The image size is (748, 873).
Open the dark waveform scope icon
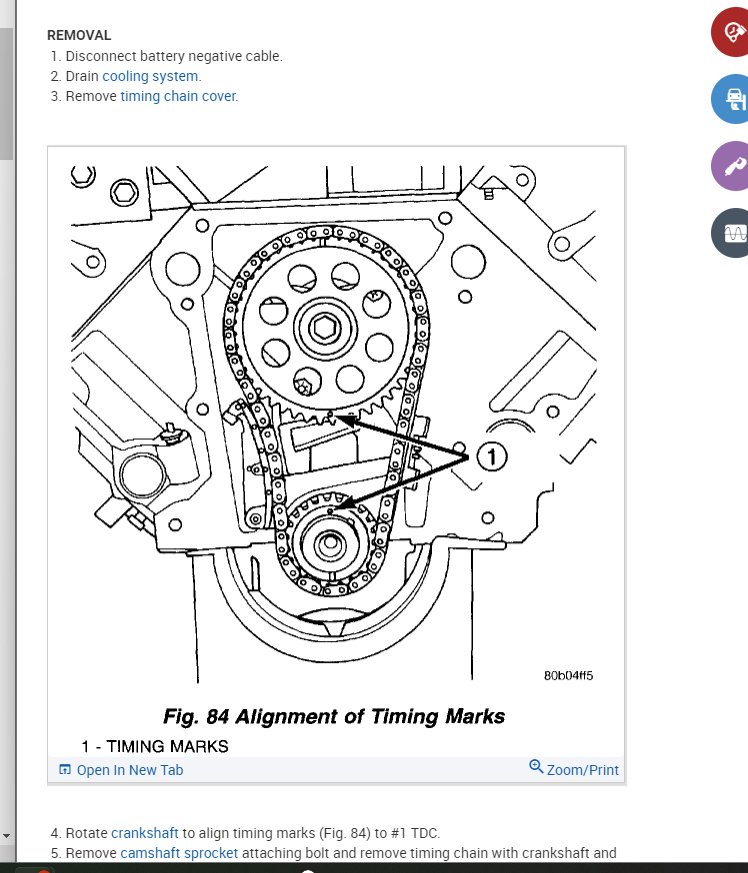[732, 233]
